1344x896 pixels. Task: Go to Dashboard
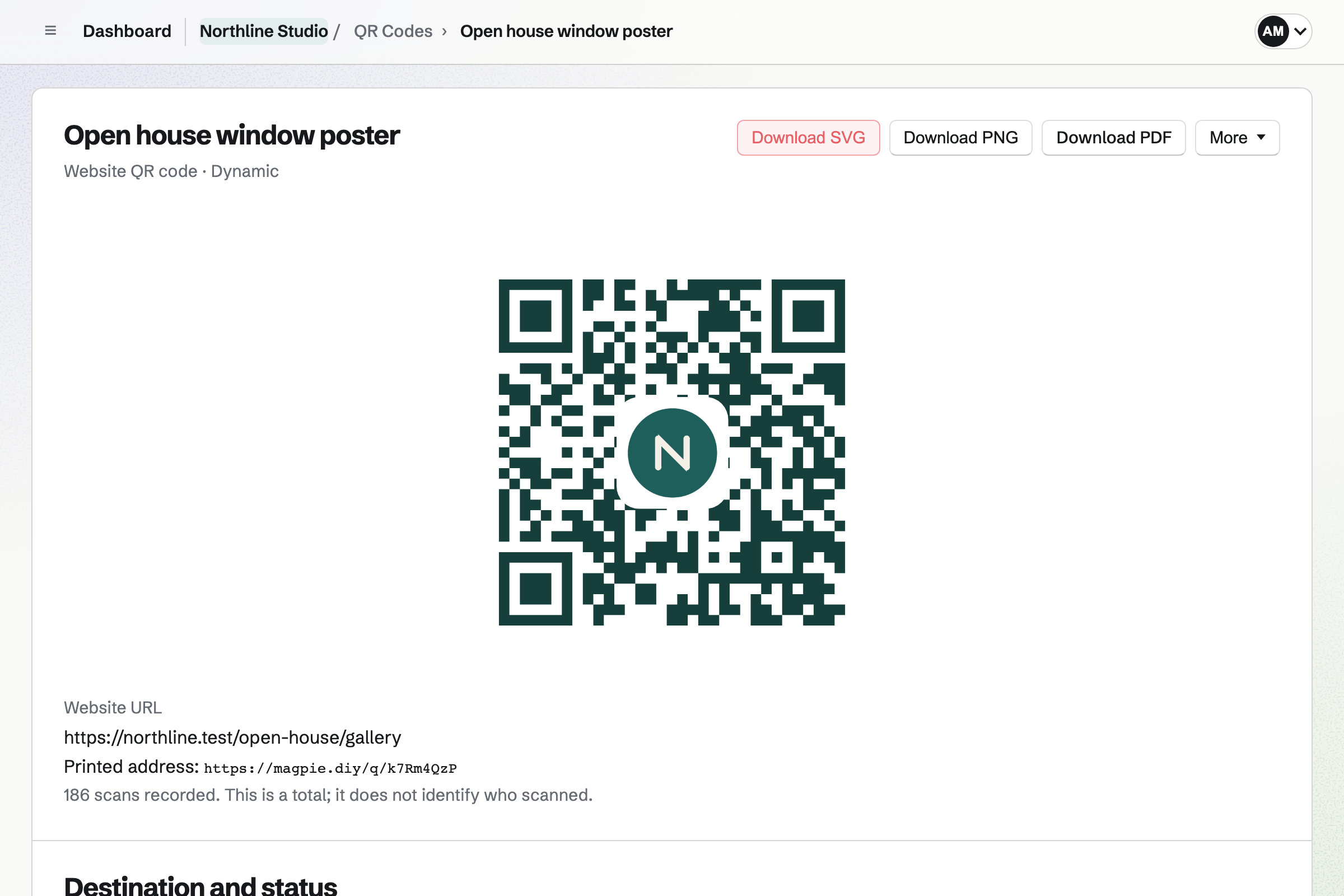[127, 31]
